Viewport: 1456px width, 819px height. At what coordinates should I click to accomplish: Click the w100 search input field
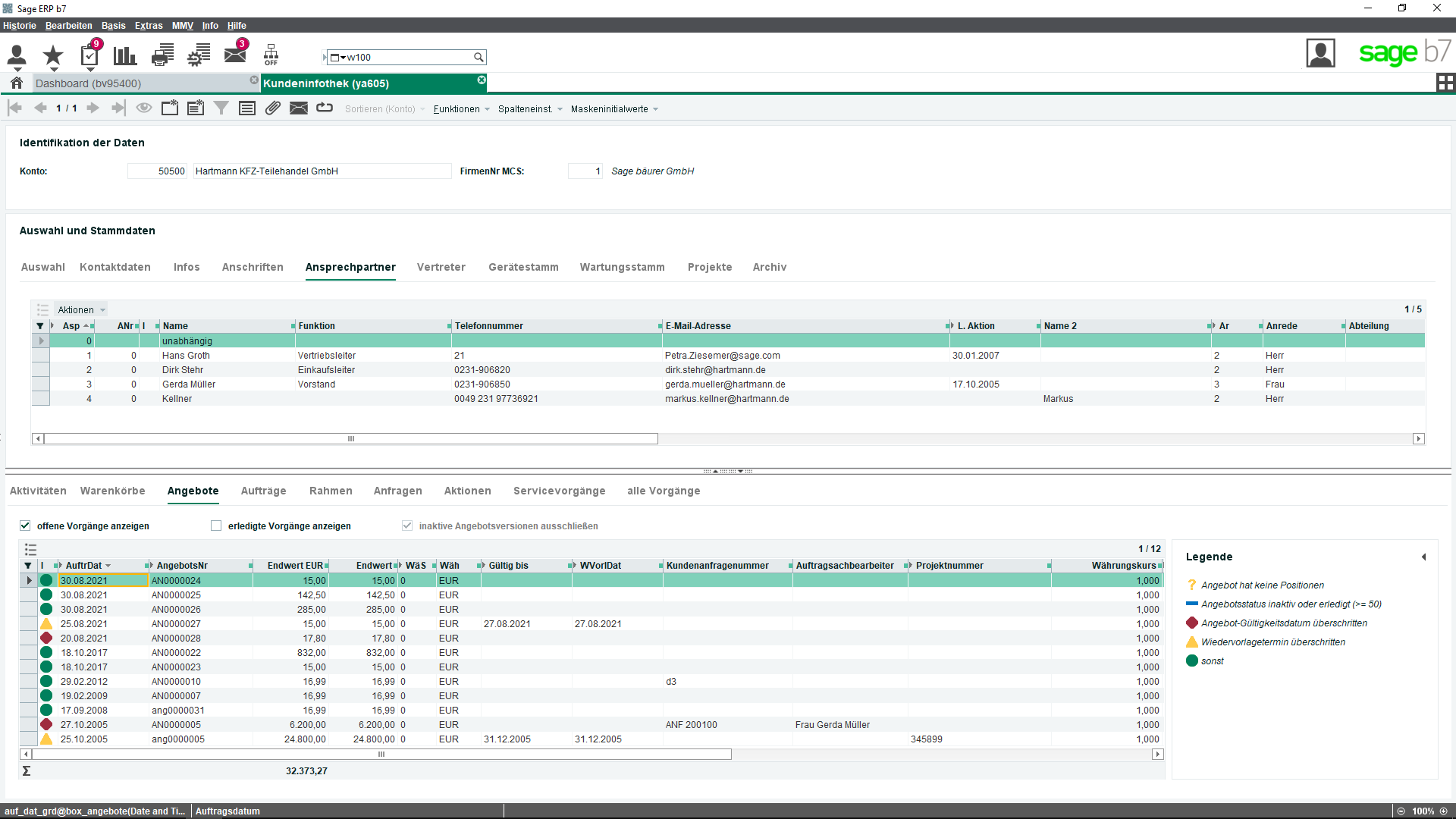coord(408,57)
